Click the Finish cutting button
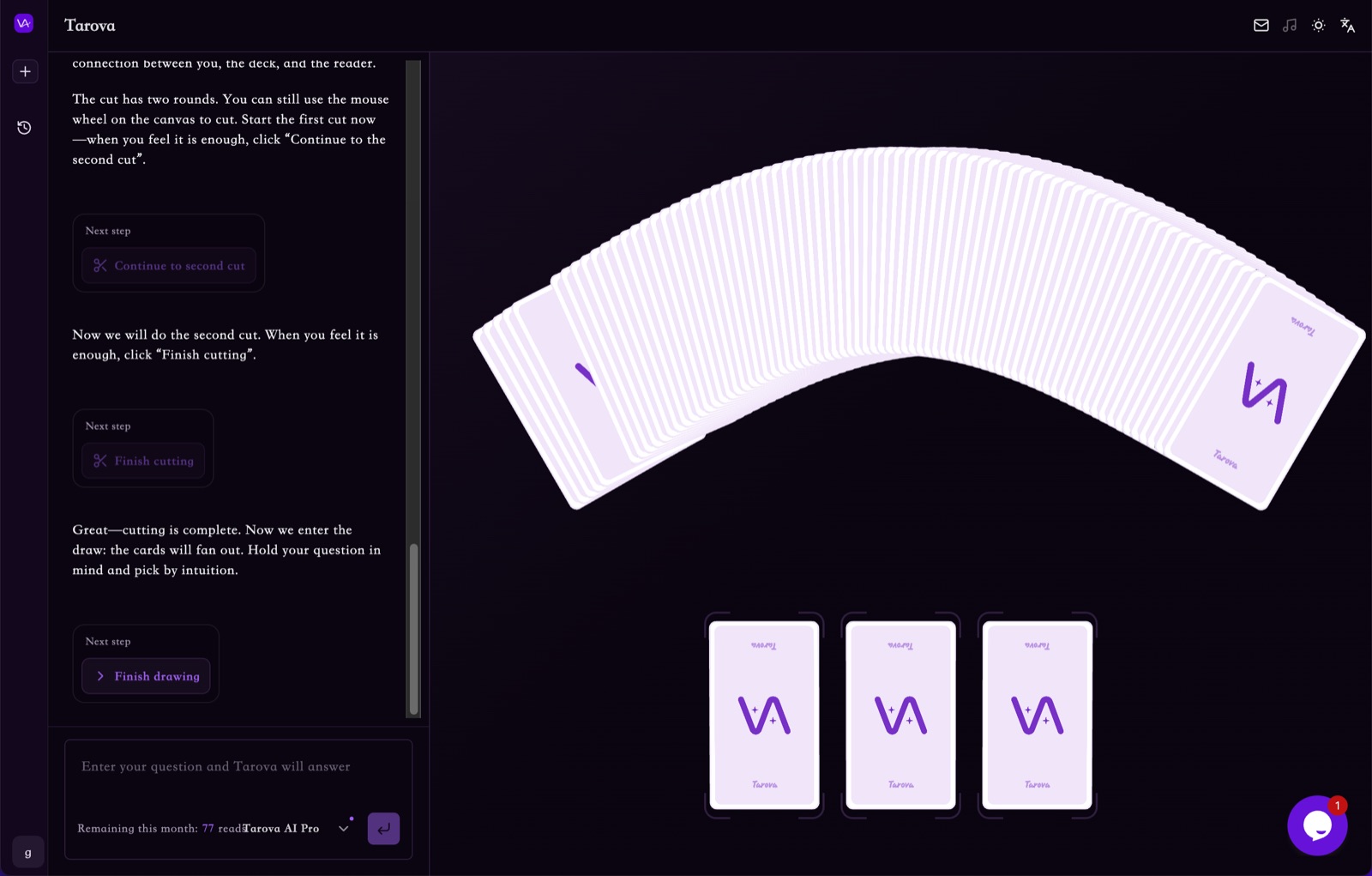The width and height of the screenshot is (1372, 876). click(143, 461)
